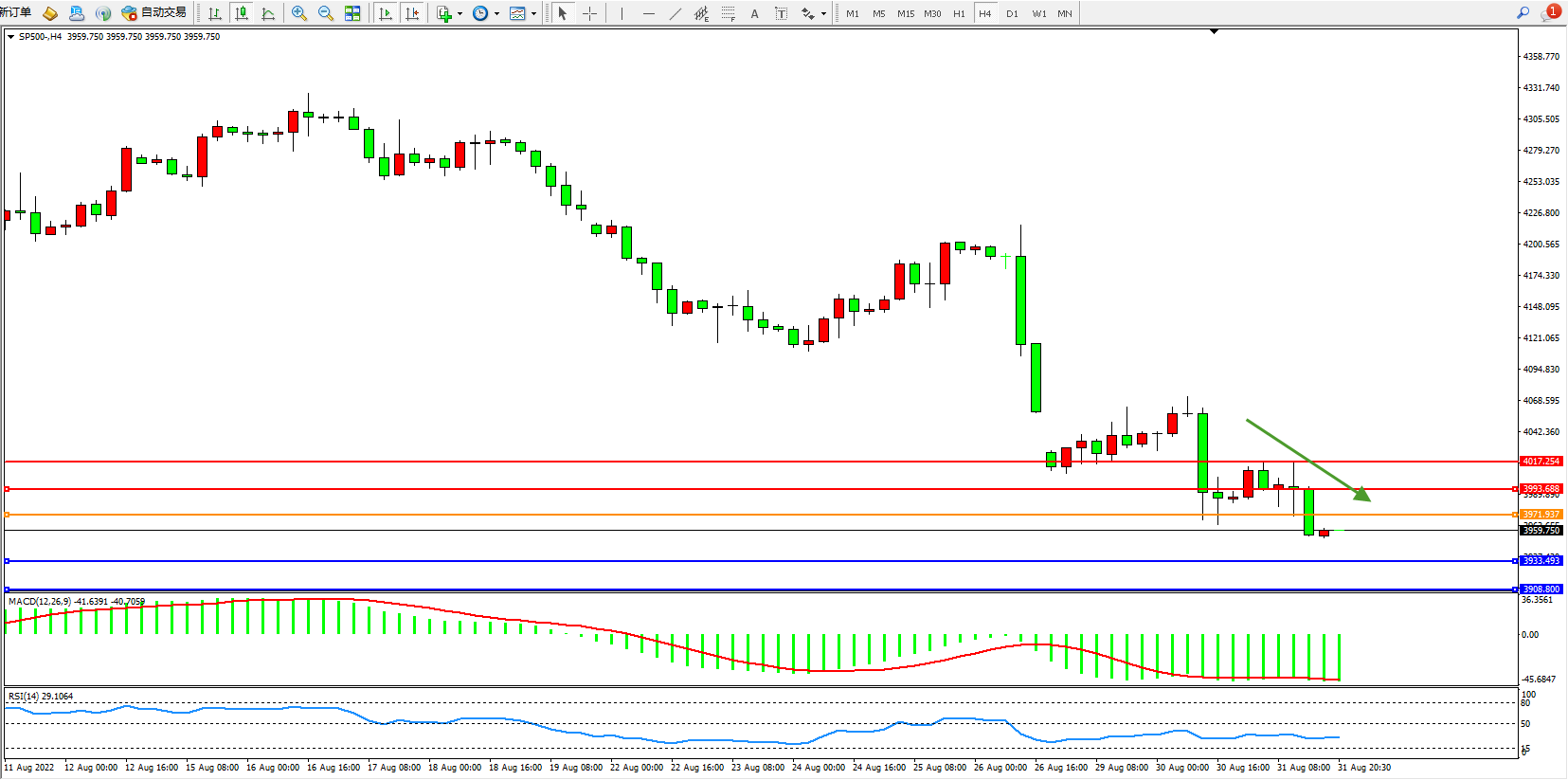
Task: Open the add indicators dropdown arrow
Action: tap(460, 13)
